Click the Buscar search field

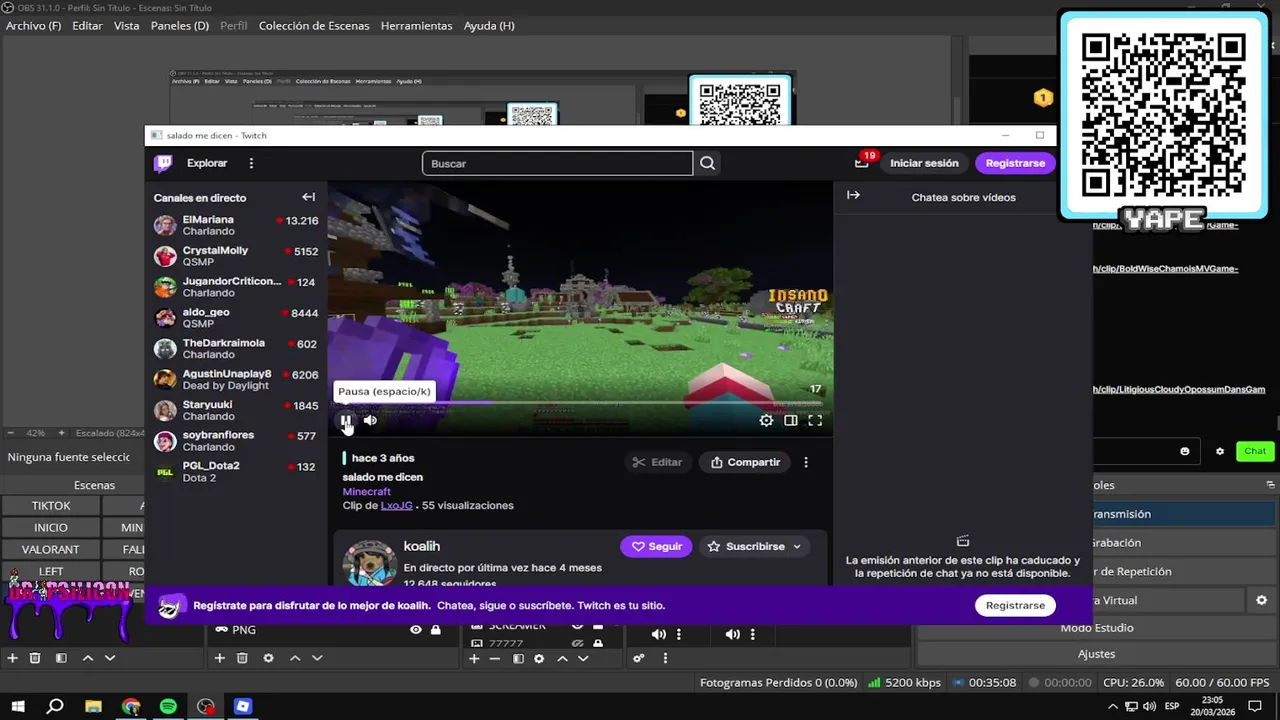tap(557, 163)
